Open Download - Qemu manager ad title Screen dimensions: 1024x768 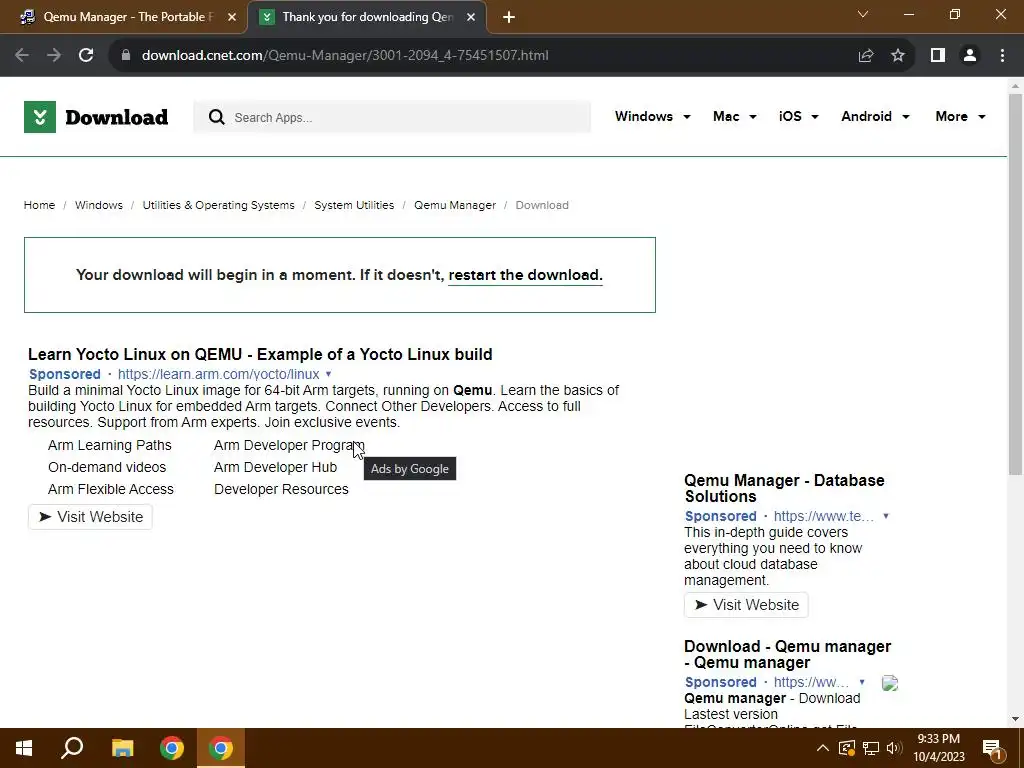coord(788,654)
